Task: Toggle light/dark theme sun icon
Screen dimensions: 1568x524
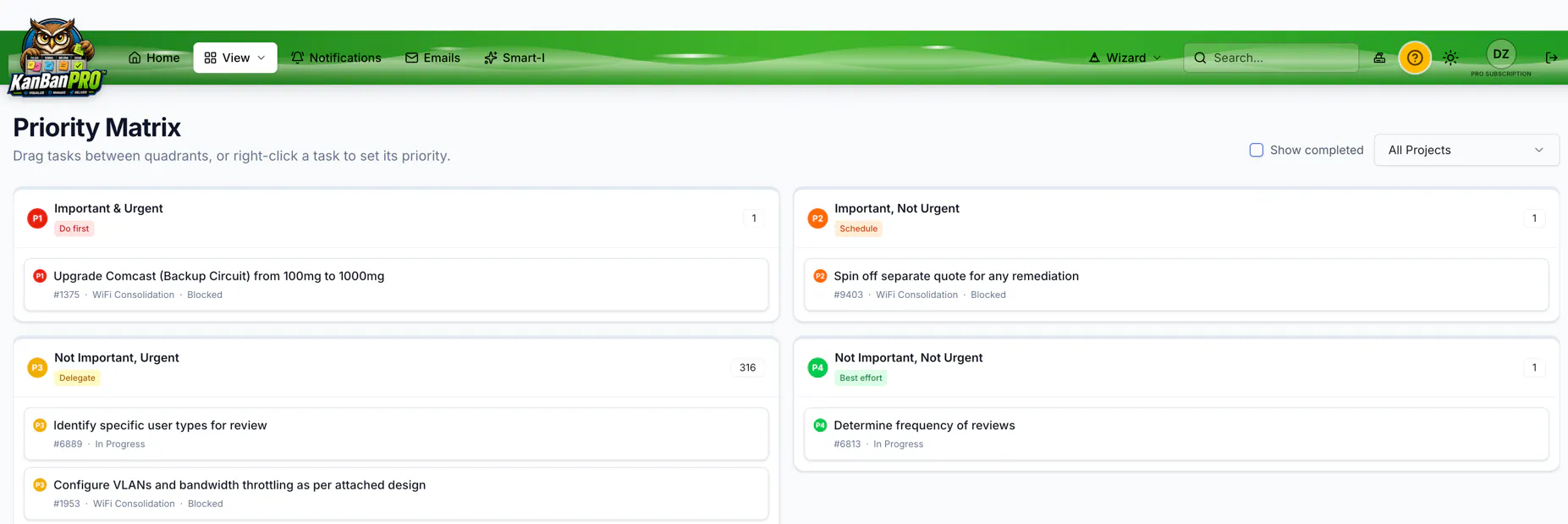Action: (1450, 58)
